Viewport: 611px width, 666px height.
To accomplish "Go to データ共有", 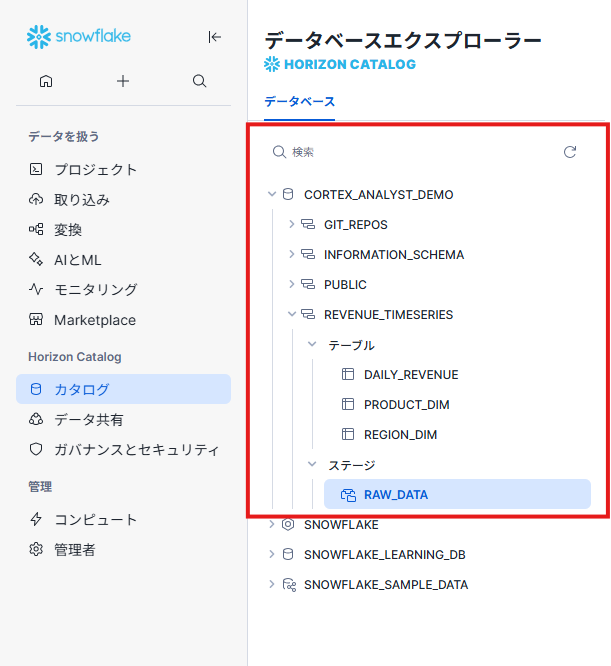I will tap(124, 419).
